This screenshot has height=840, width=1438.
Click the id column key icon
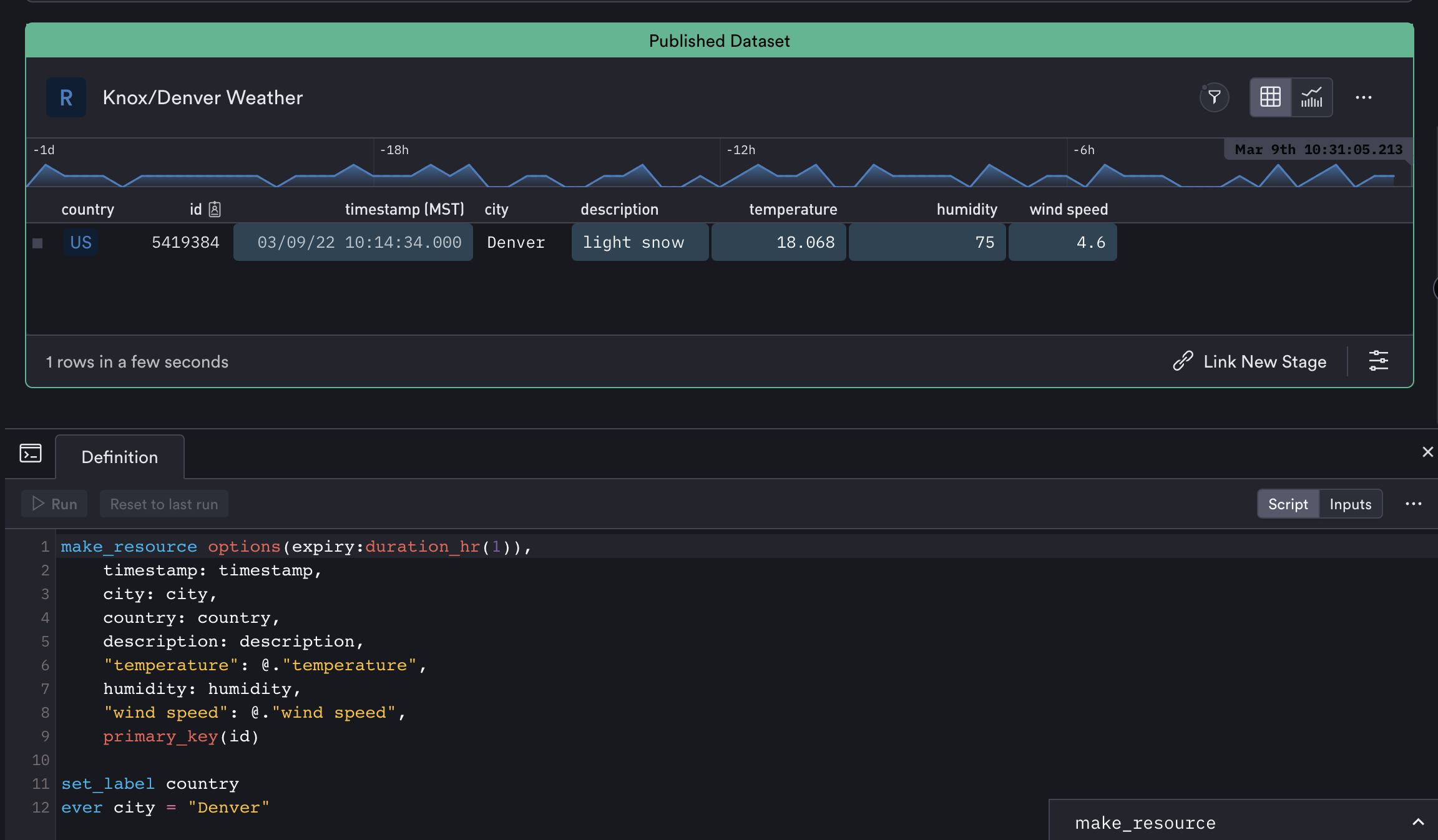click(x=215, y=209)
